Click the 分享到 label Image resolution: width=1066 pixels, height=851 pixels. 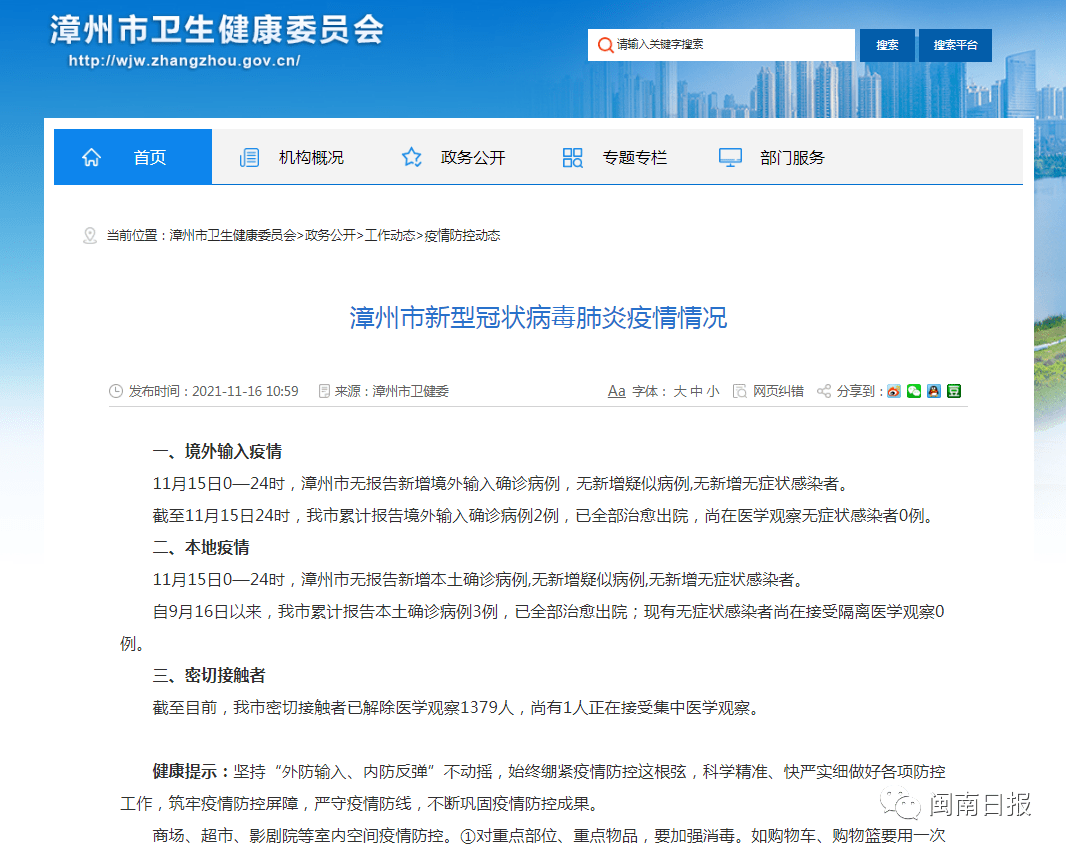[859, 391]
